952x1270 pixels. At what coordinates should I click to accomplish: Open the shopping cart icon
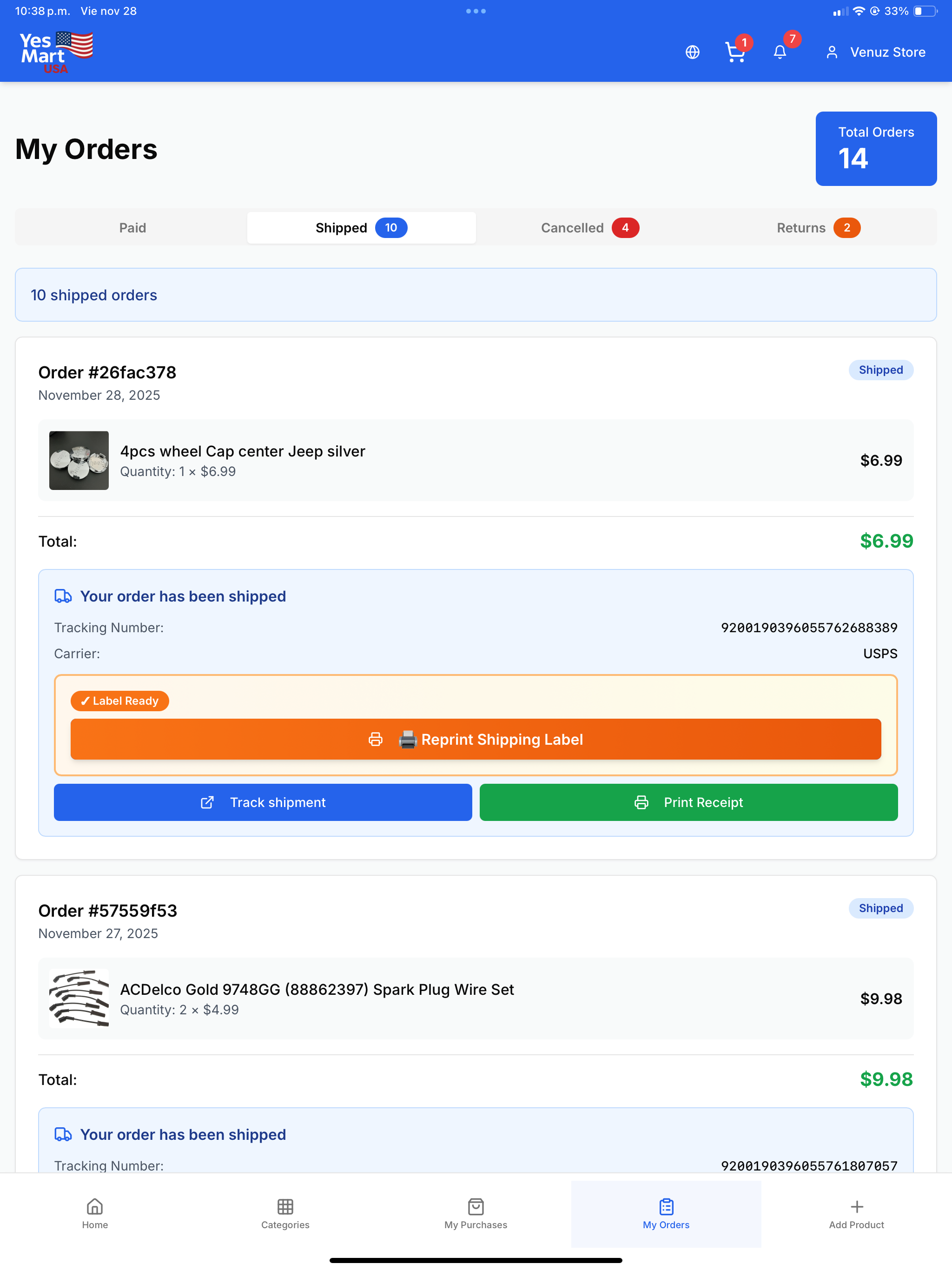[735, 52]
